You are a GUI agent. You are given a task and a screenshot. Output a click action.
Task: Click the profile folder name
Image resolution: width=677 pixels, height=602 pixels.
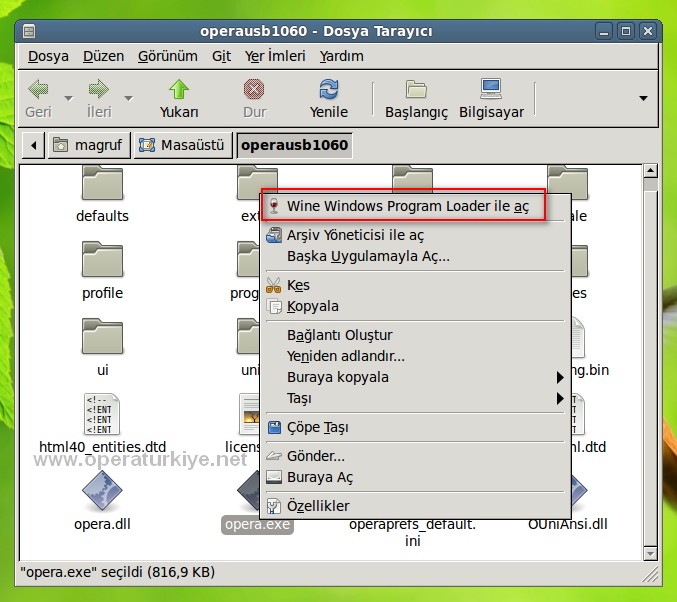click(x=102, y=293)
